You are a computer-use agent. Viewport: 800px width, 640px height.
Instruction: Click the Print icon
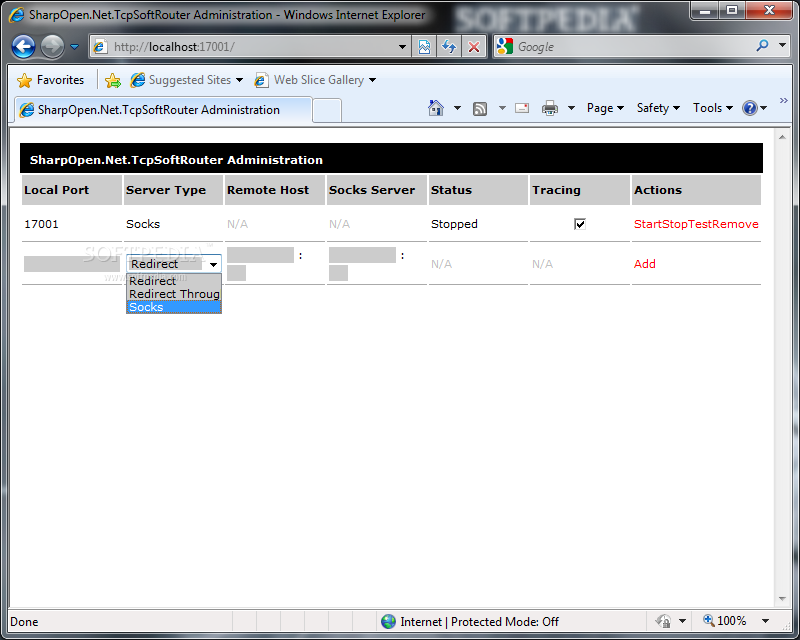pos(550,108)
